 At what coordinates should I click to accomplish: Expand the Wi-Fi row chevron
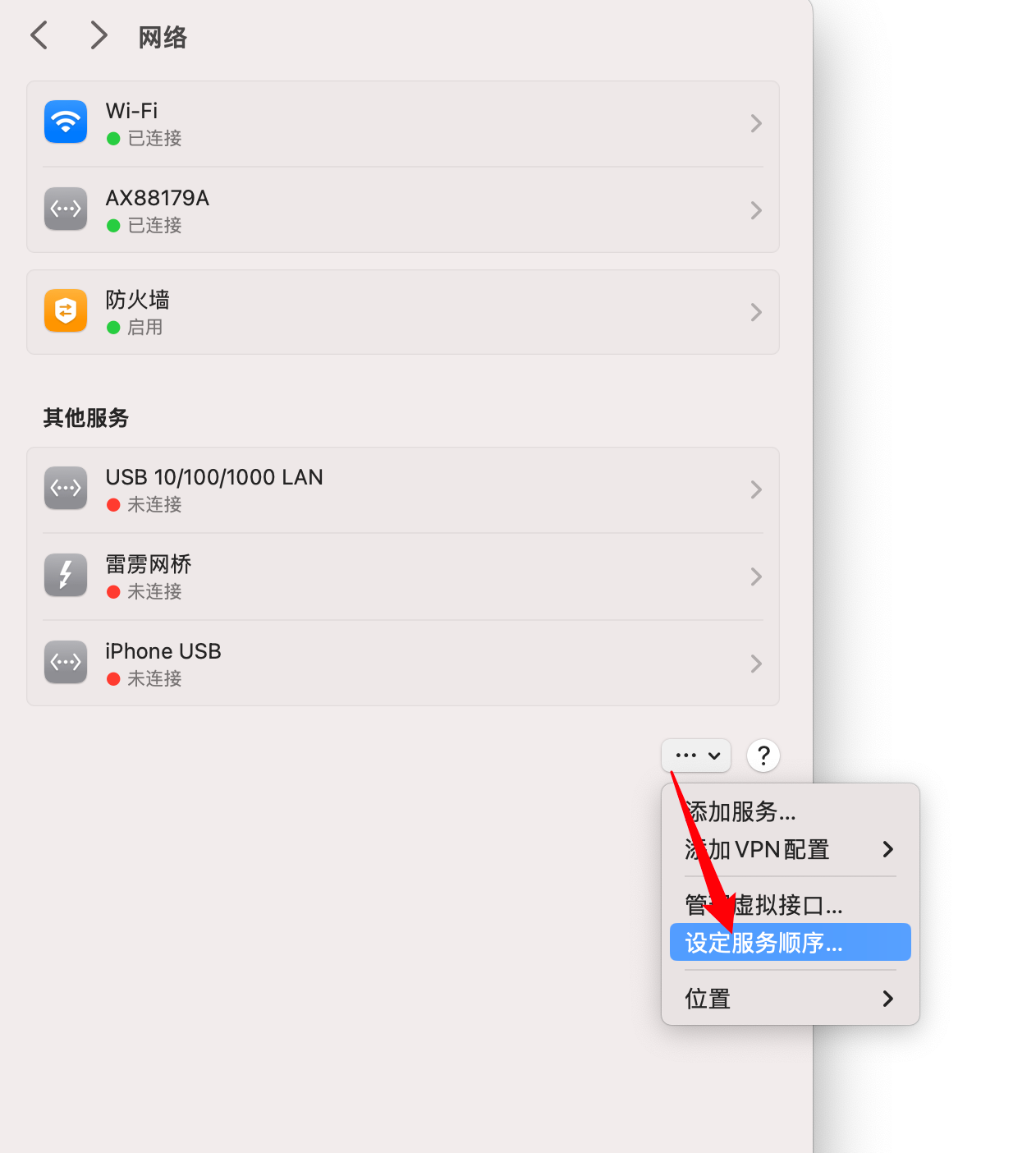click(x=756, y=123)
